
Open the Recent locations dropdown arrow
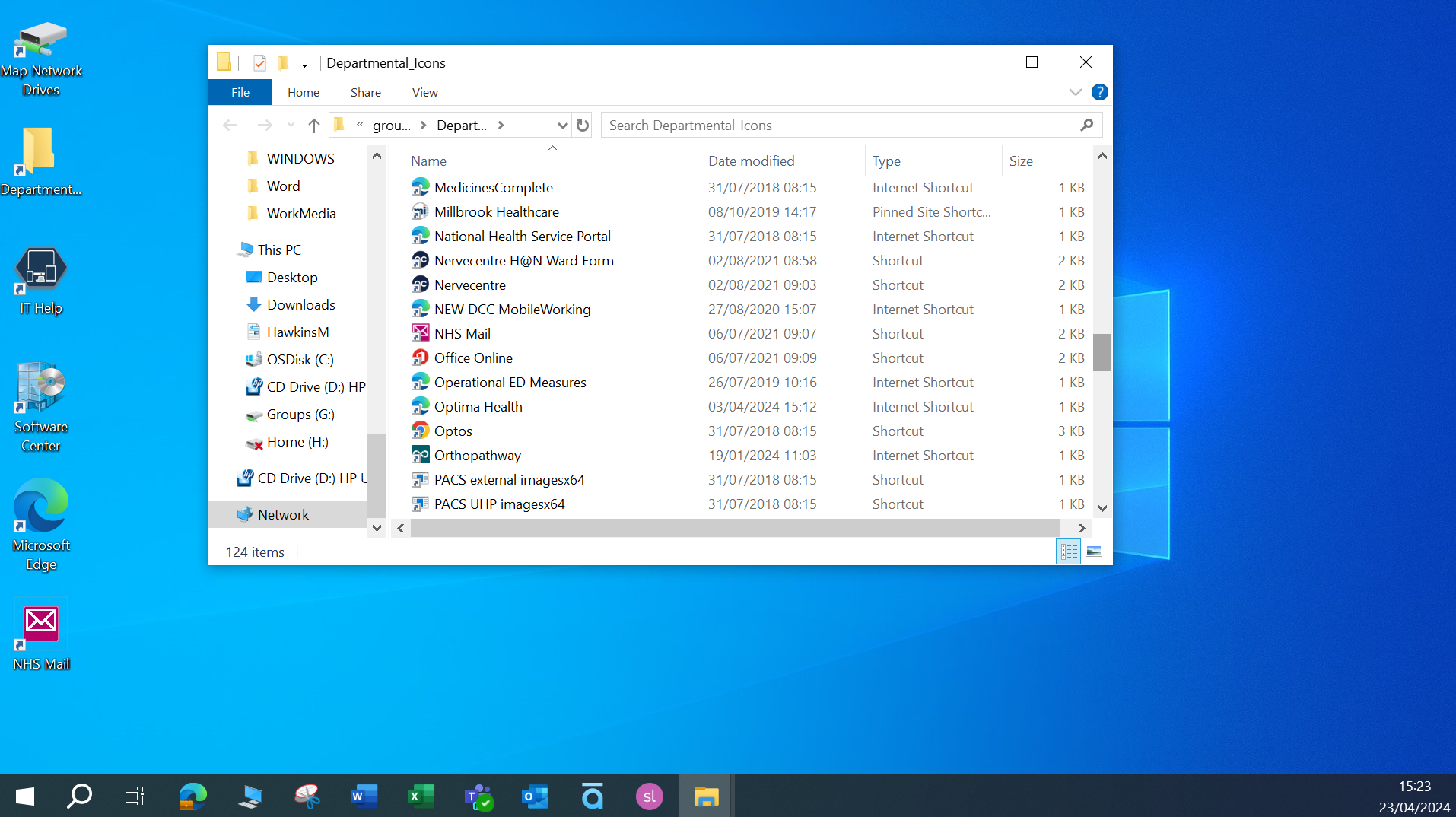point(291,126)
